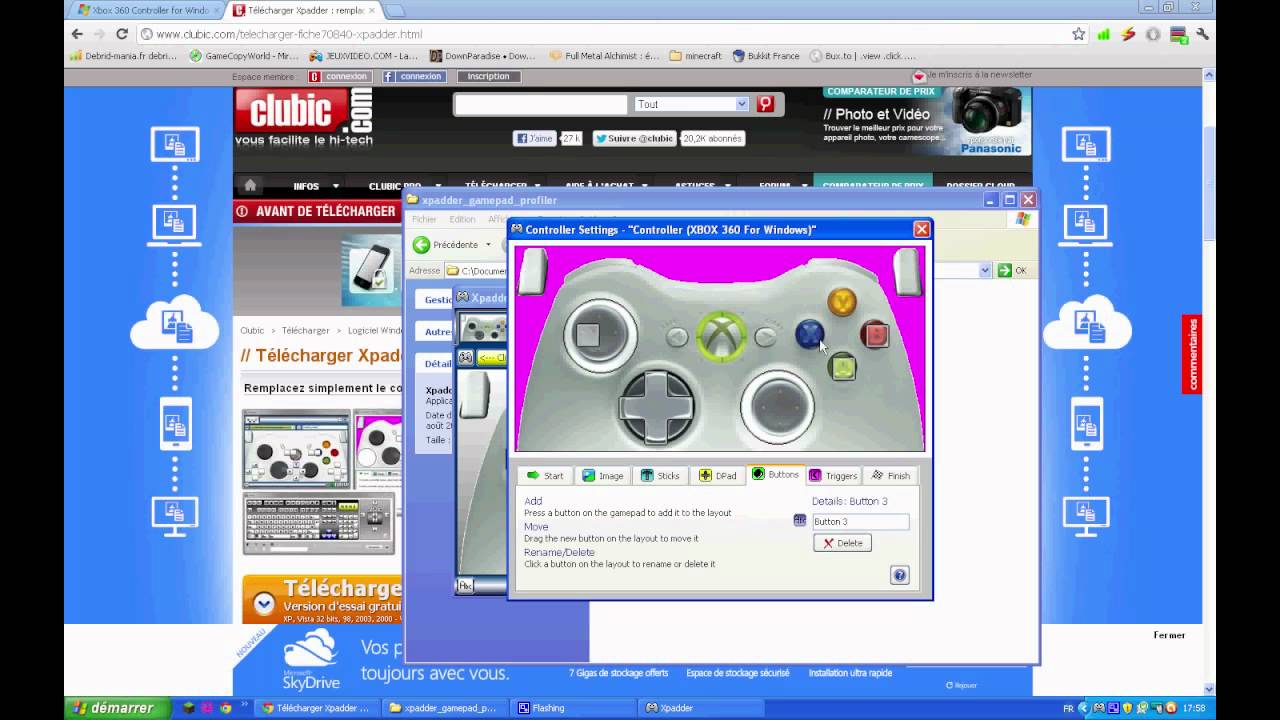This screenshot has height=720, width=1280.
Task: Open the minecraft bookmark folder
Action: click(x=695, y=56)
